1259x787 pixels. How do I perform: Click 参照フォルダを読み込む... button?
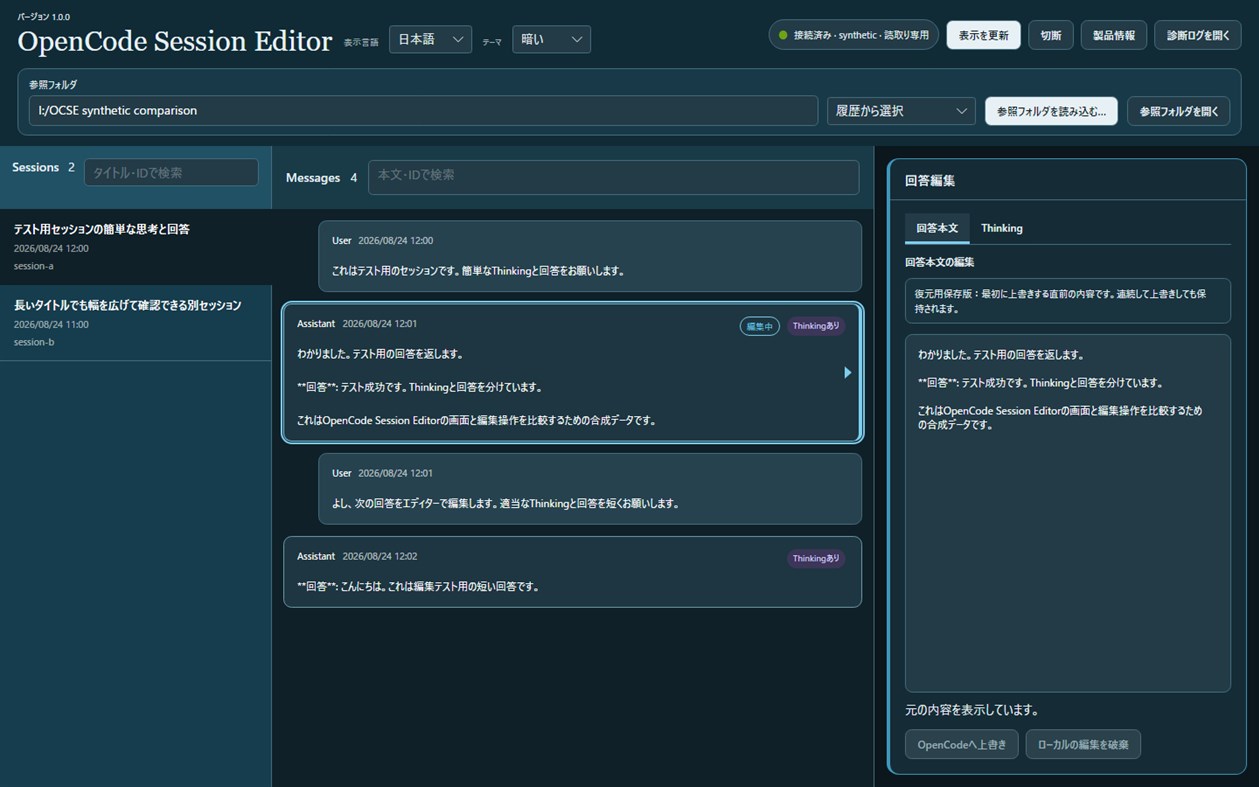[1051, 111]
